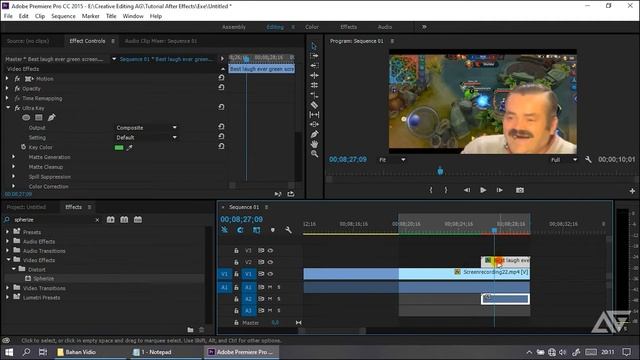
Task: Open the Fit zoom level dropdown
Action: [391, 160]
